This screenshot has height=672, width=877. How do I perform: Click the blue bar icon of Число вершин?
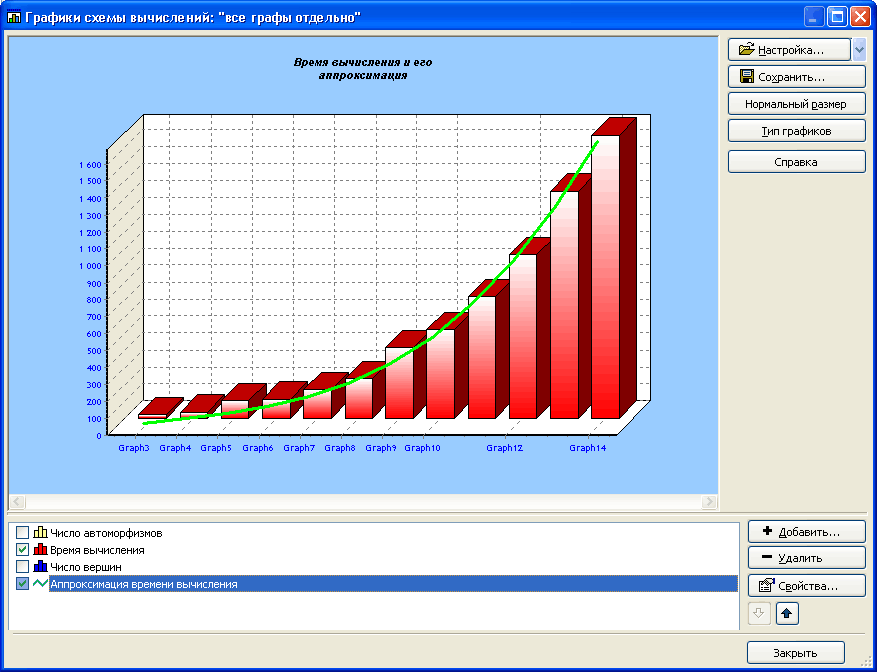coord(40,567)
